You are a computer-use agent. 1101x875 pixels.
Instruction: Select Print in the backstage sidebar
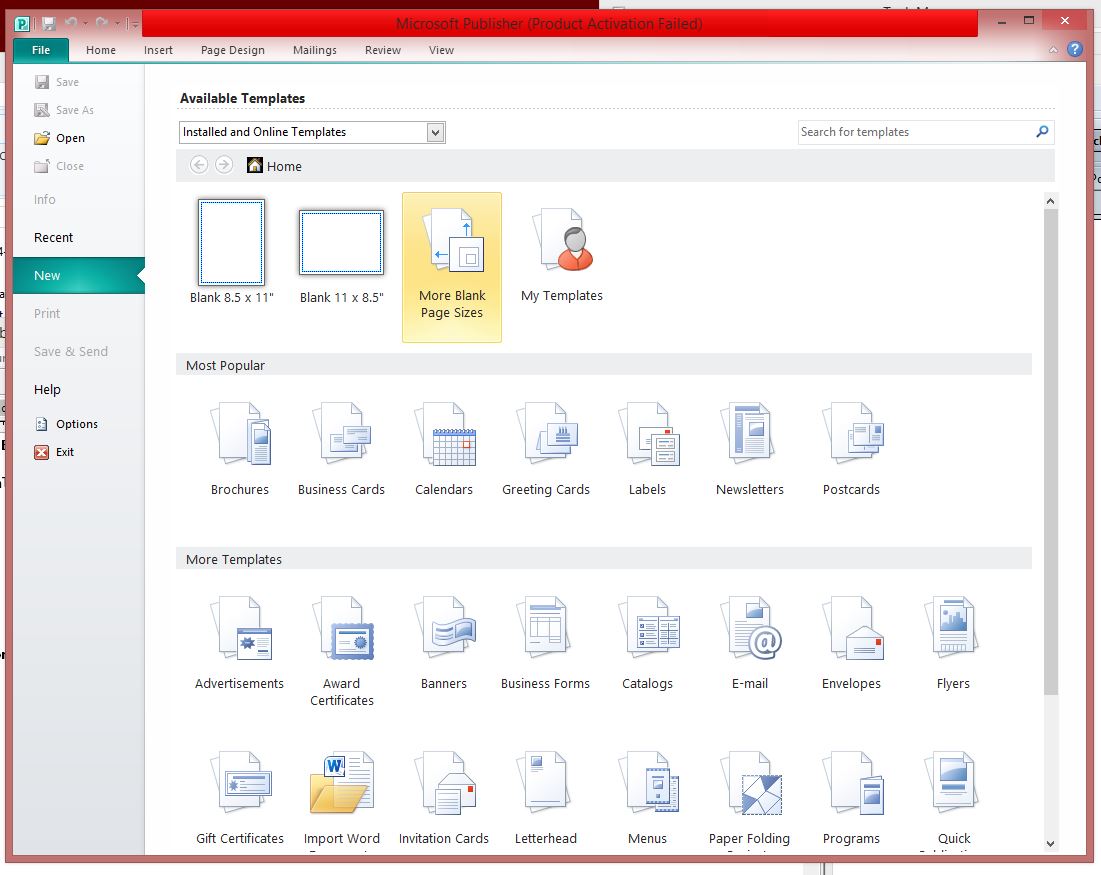47,313
